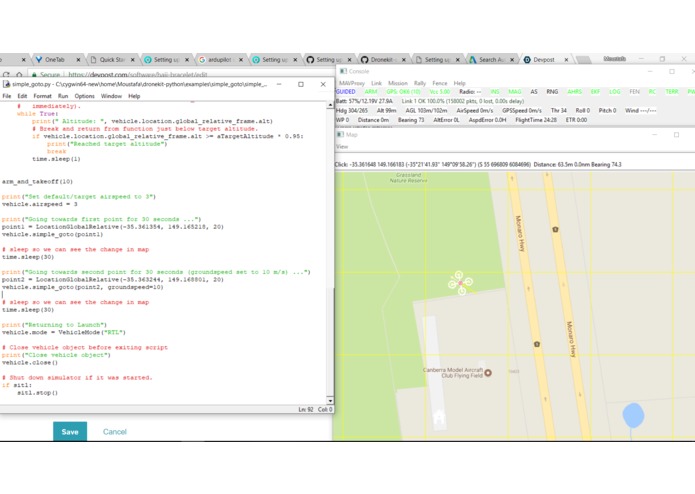695x494 pixels.
Task: Open the File menu in IDLE editor
Action: (7, 96)
